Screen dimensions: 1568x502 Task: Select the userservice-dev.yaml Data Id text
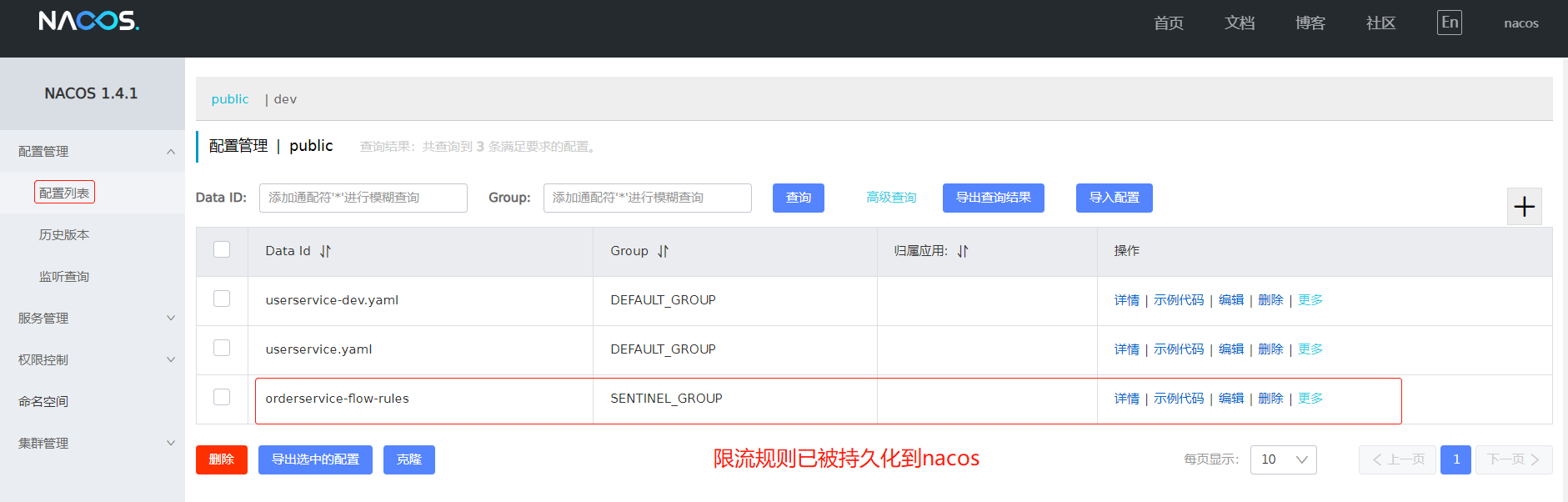point(332,300)
